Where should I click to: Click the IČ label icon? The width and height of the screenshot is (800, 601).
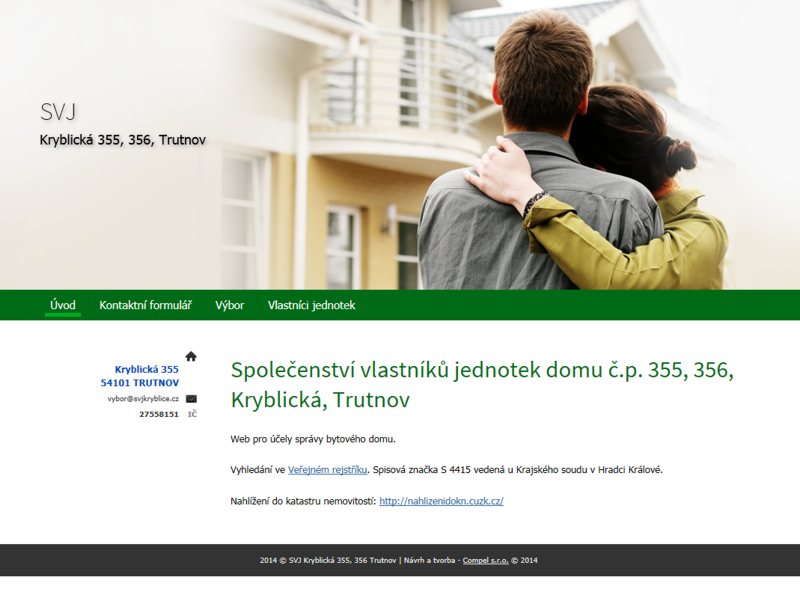192,414
